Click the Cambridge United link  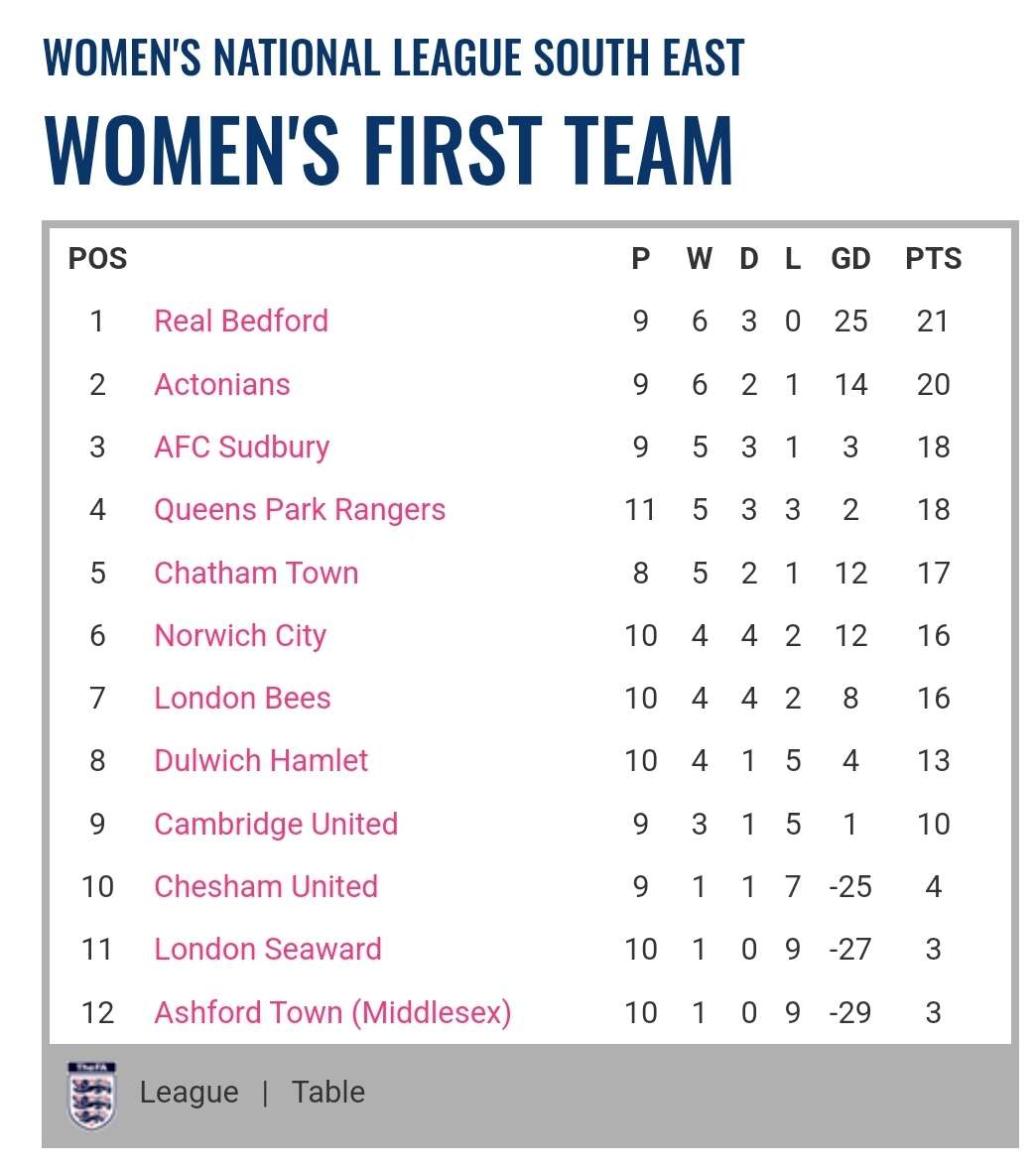coord(276,824)
